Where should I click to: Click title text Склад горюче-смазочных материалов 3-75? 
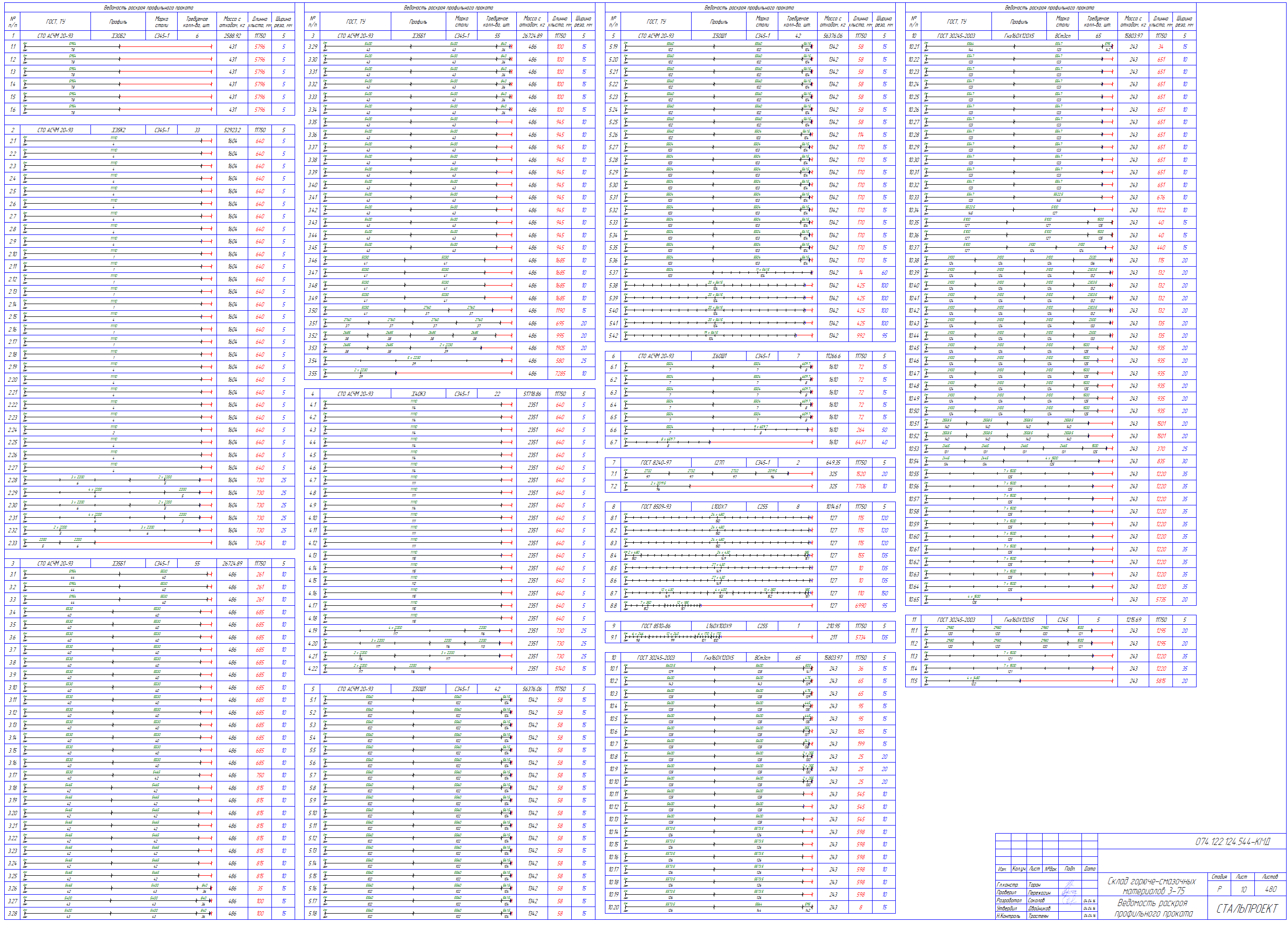point(1151,886)
